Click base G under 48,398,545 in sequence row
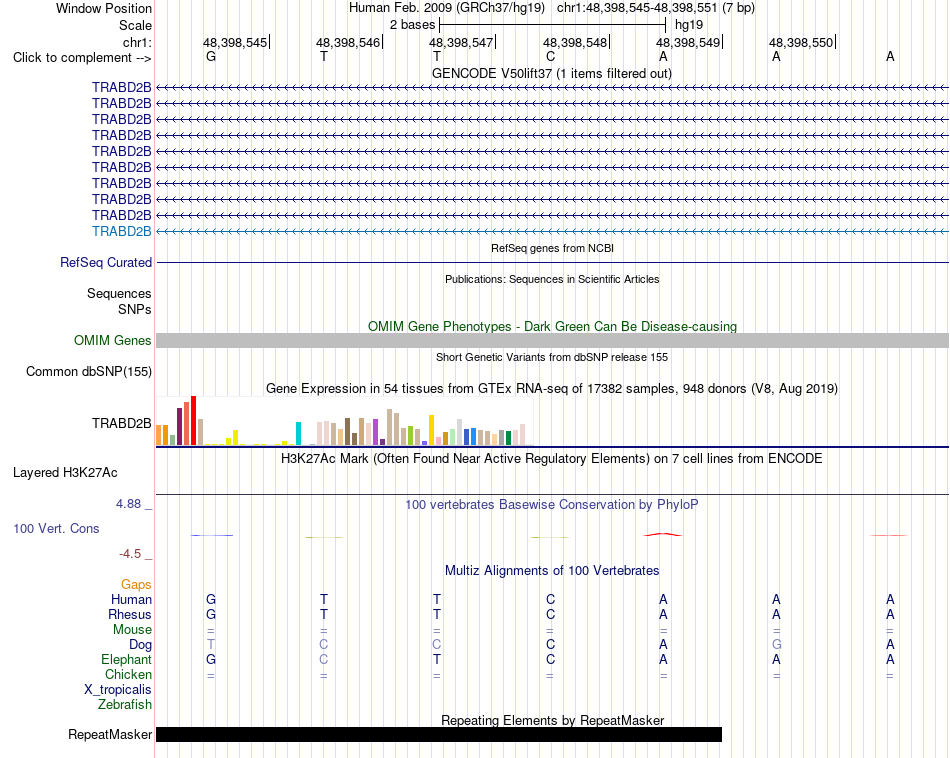Image resolution: width=950 pixels, height=758 pixels. (211, 56)
